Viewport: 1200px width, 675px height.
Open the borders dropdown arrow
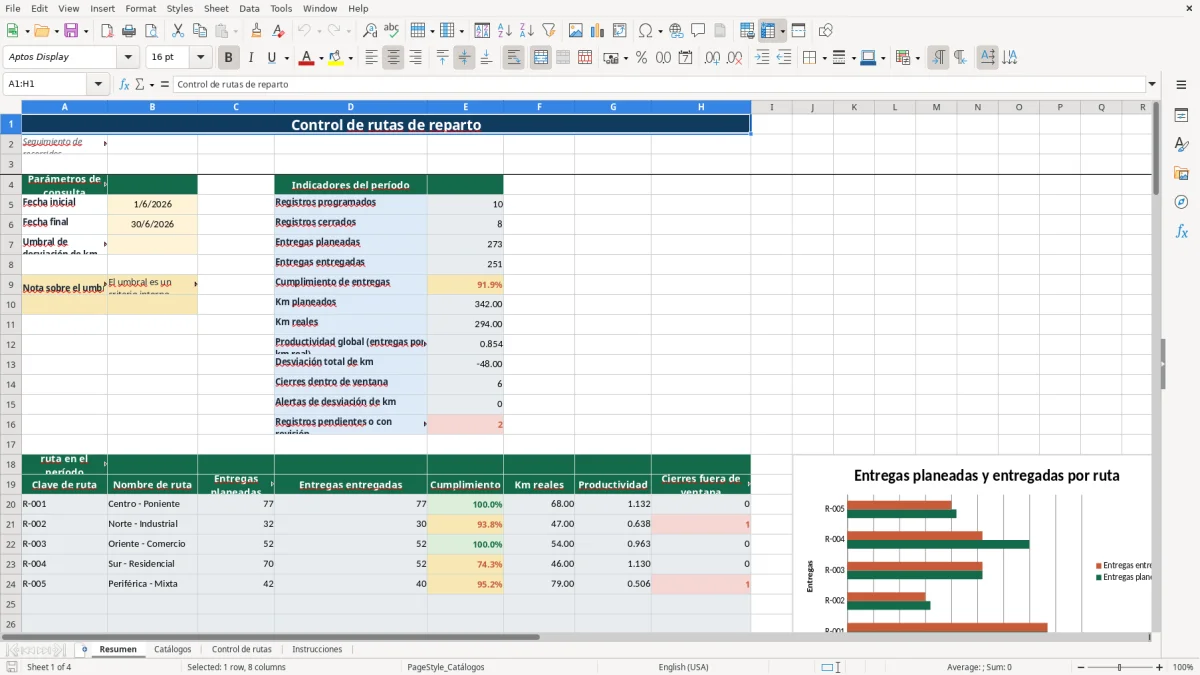pos(824,58)
